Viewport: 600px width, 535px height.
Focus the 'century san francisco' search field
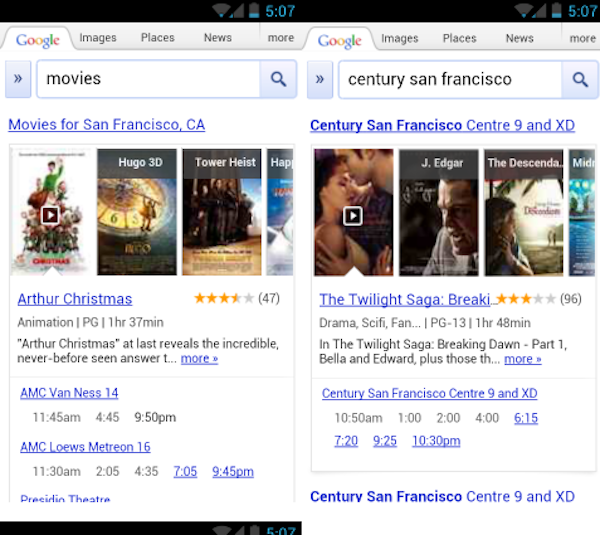(x=450, y=80)
